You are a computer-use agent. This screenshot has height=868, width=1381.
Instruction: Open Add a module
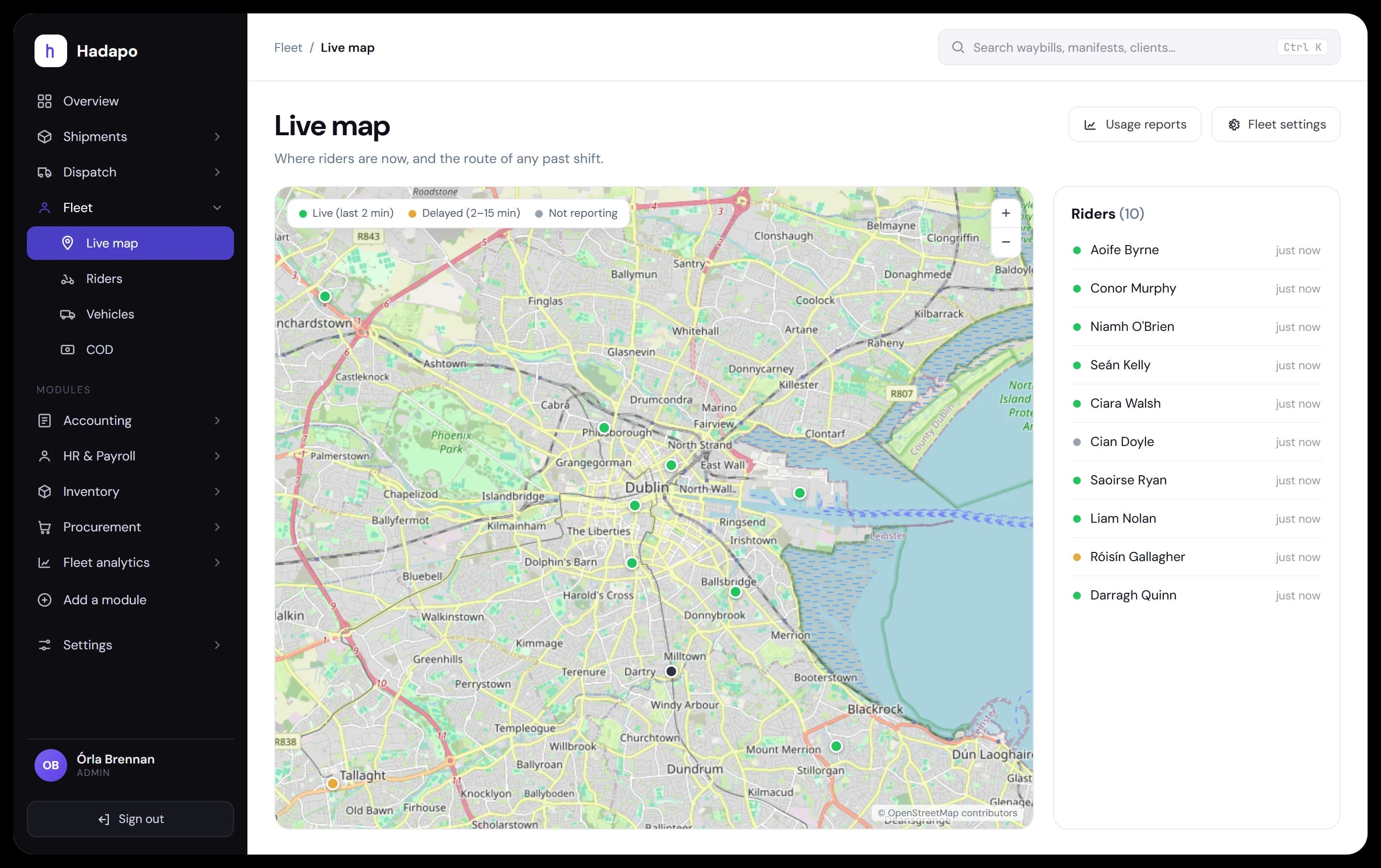(130, 600)
